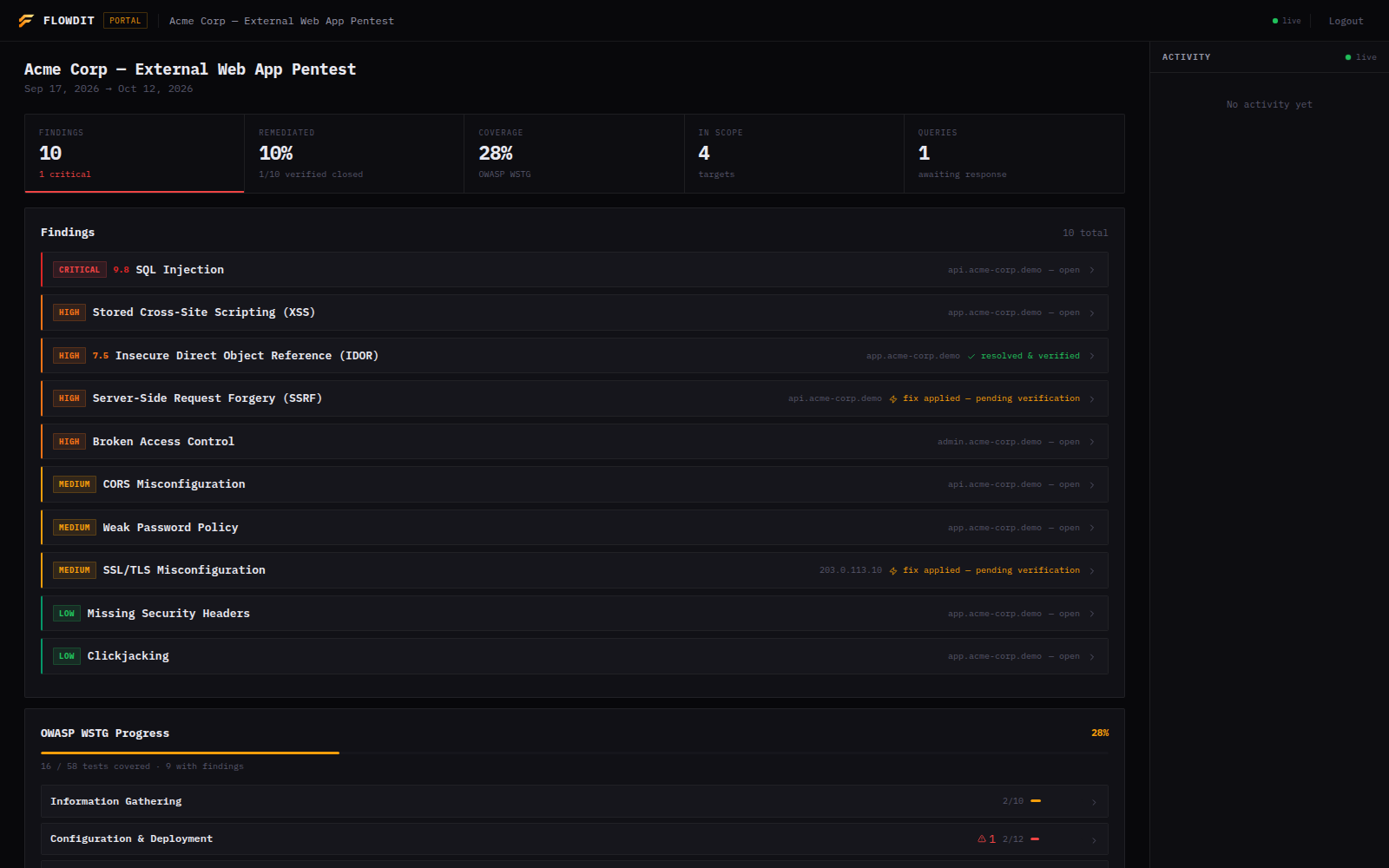Expand Insecure Direct Object Reference chevron
Screen dimensions: 1389x868
tap(1092, 356)
